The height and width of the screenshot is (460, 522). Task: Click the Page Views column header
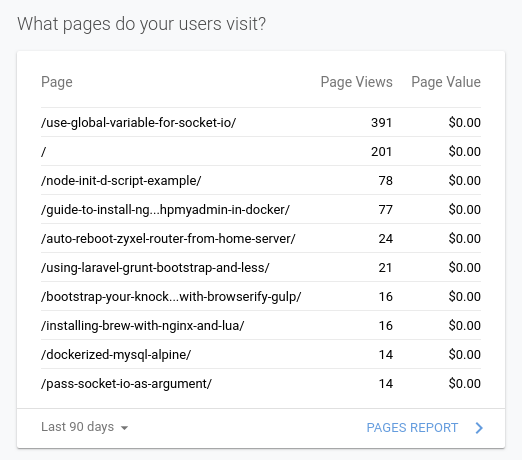(356, 82)
